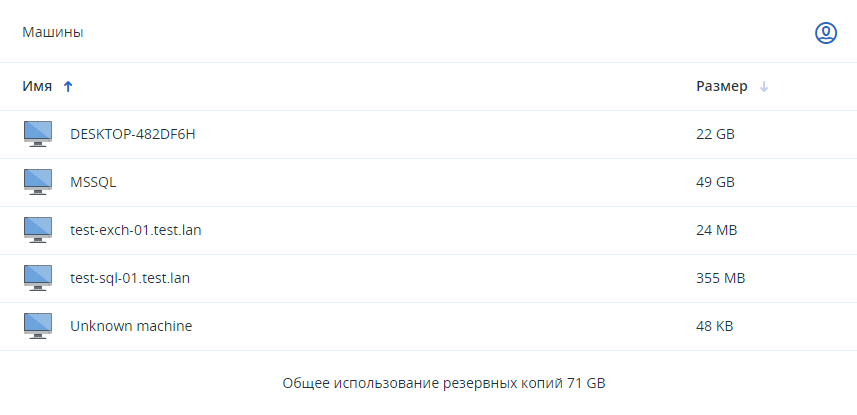This screenshot has width=857, height=415.
Task: Click the DESKTOP-482DF6H computer icon
Action: (38, 134)
